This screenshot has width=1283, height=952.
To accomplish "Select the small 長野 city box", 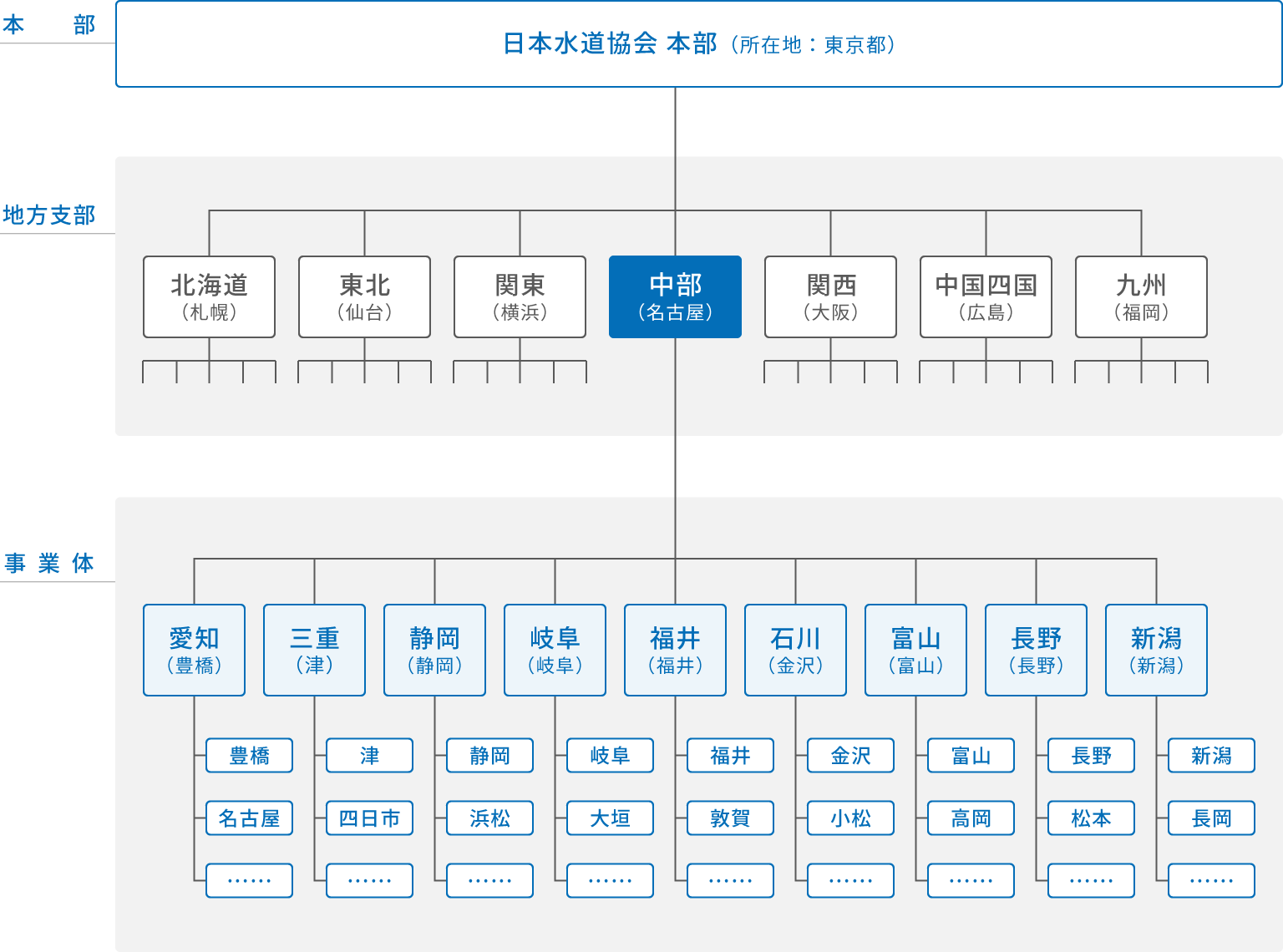I will [1091, 756].
